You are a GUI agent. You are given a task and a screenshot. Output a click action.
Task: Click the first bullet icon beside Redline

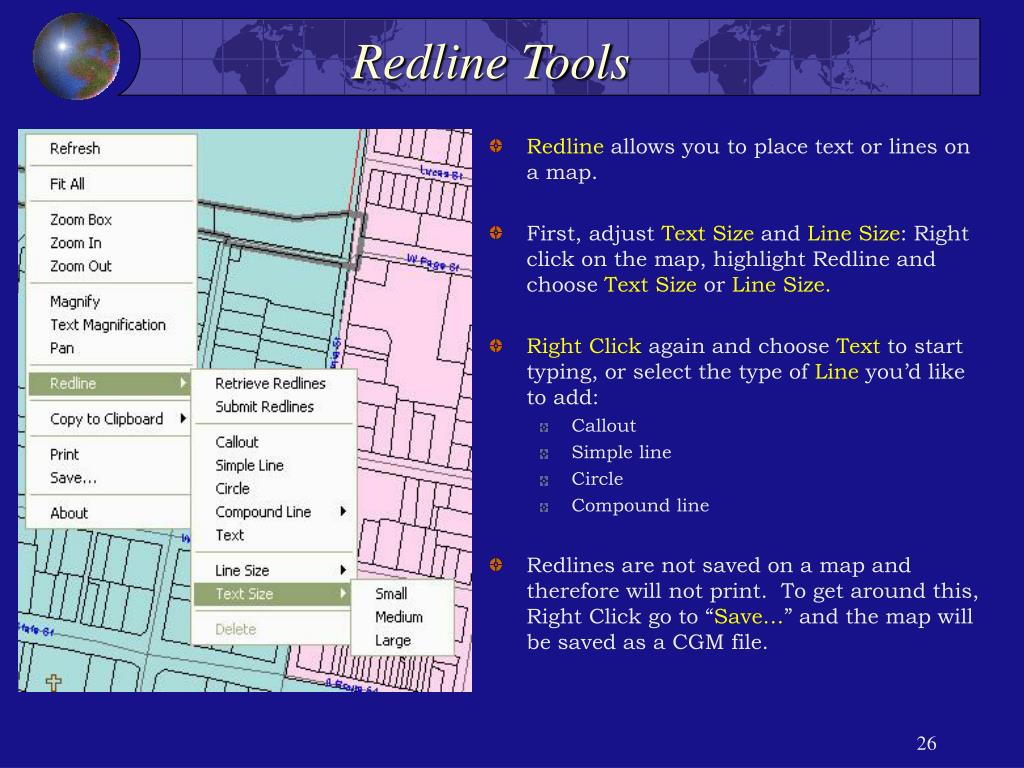click(x=496, y=146)
